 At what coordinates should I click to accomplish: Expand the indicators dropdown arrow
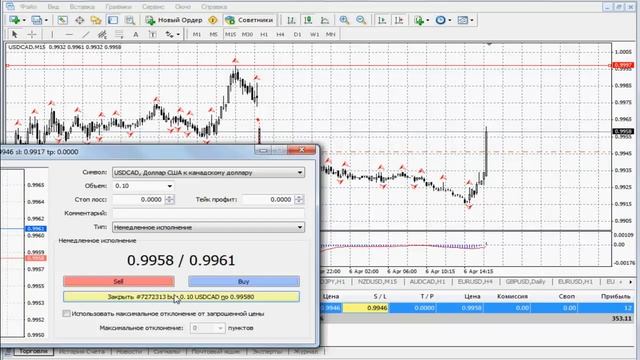tap(428, 20)
